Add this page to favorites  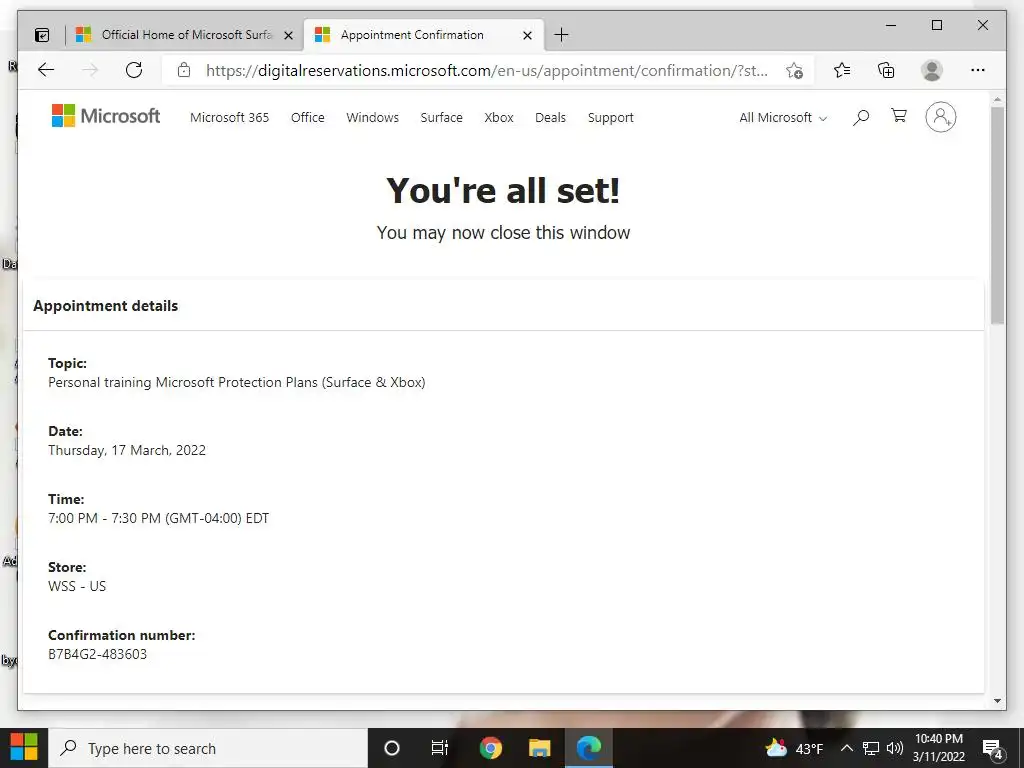tap(794, 71)
